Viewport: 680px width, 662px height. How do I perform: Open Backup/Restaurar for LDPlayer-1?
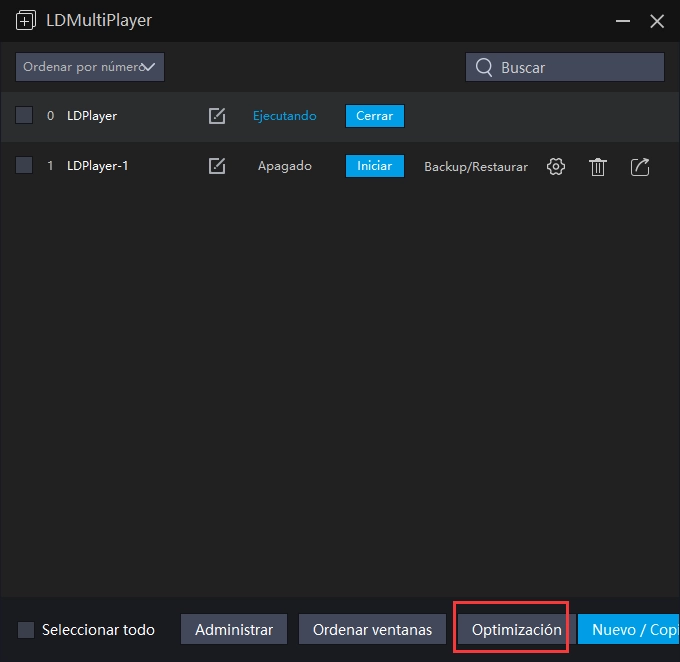(x=476, y=167)
